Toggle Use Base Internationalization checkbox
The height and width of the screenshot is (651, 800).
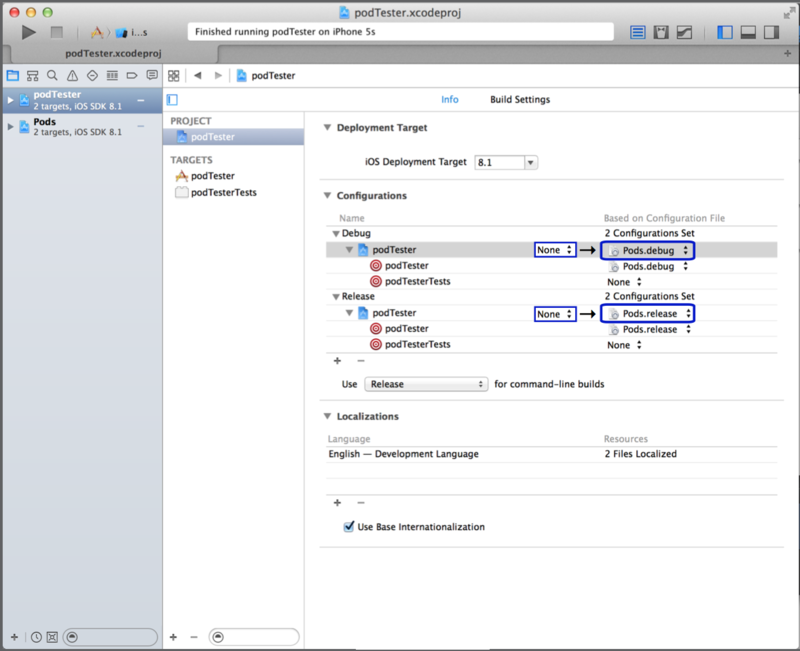pyautogui.click(x=348, y=527)
